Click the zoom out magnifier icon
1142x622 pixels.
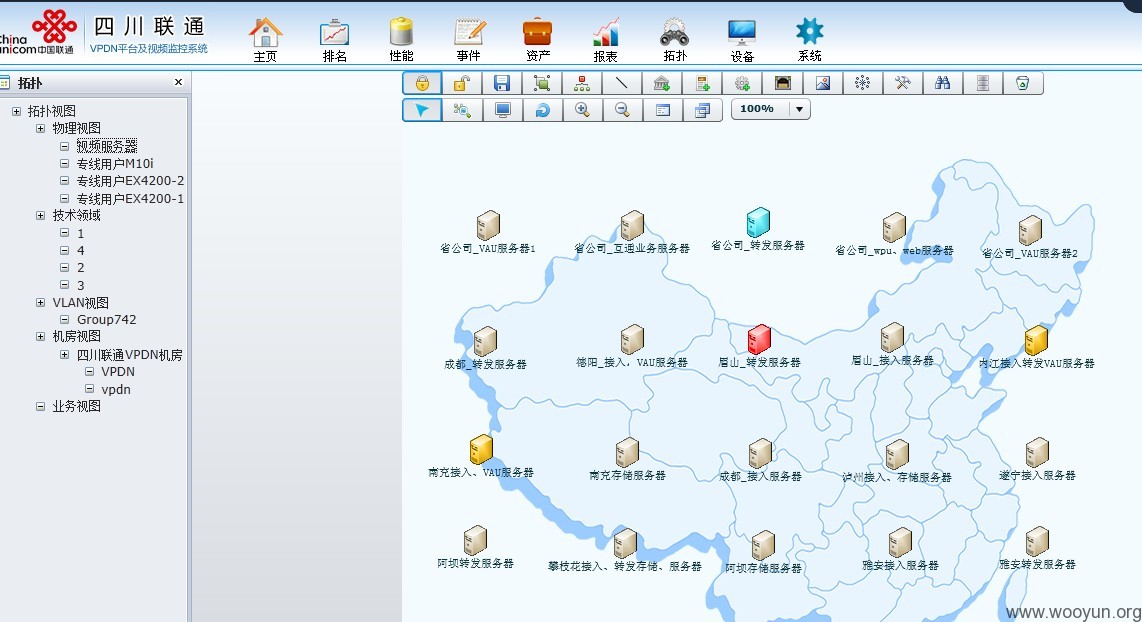click(622, 109)
